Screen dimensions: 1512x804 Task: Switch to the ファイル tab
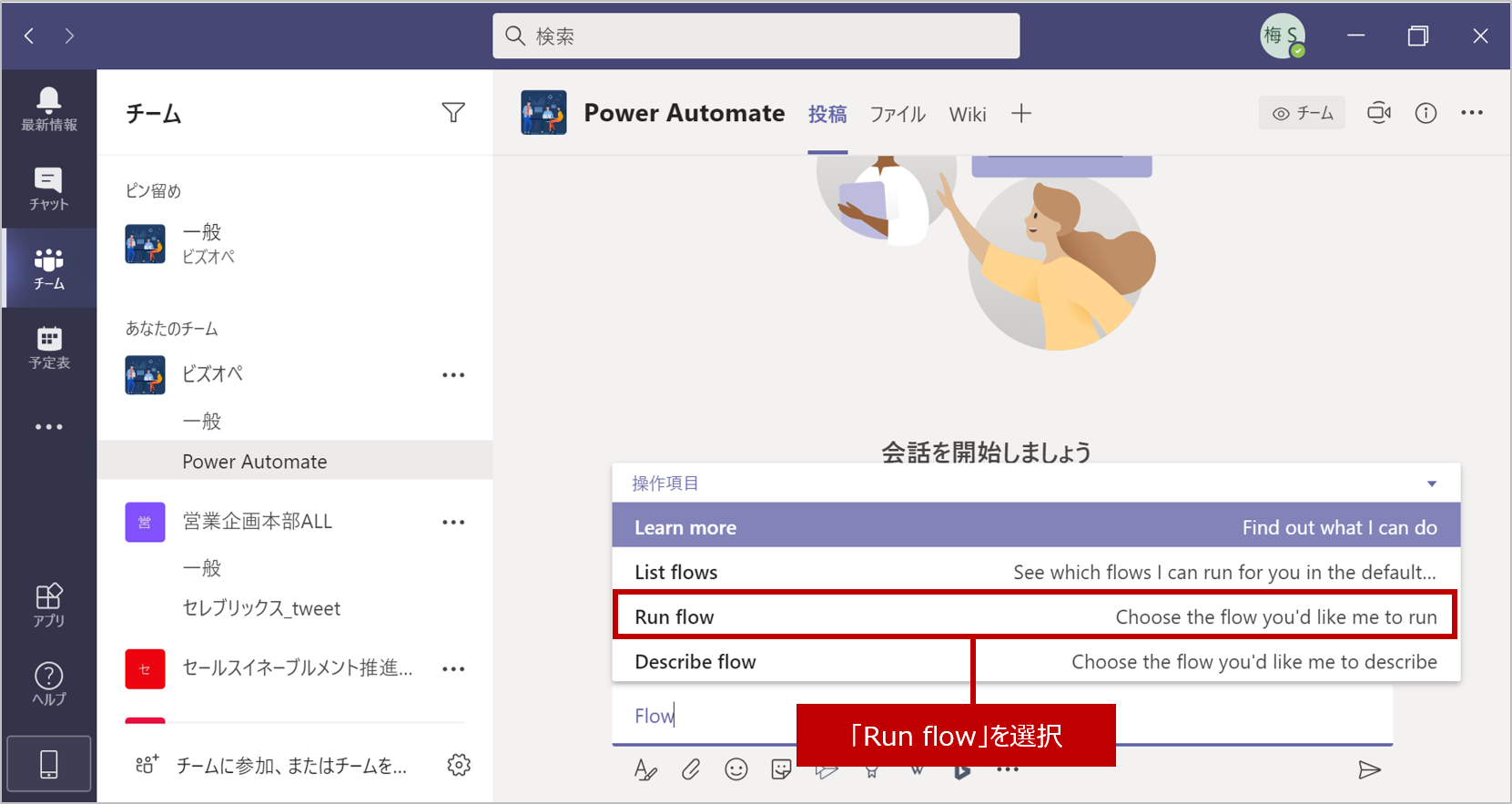point(898,114)
